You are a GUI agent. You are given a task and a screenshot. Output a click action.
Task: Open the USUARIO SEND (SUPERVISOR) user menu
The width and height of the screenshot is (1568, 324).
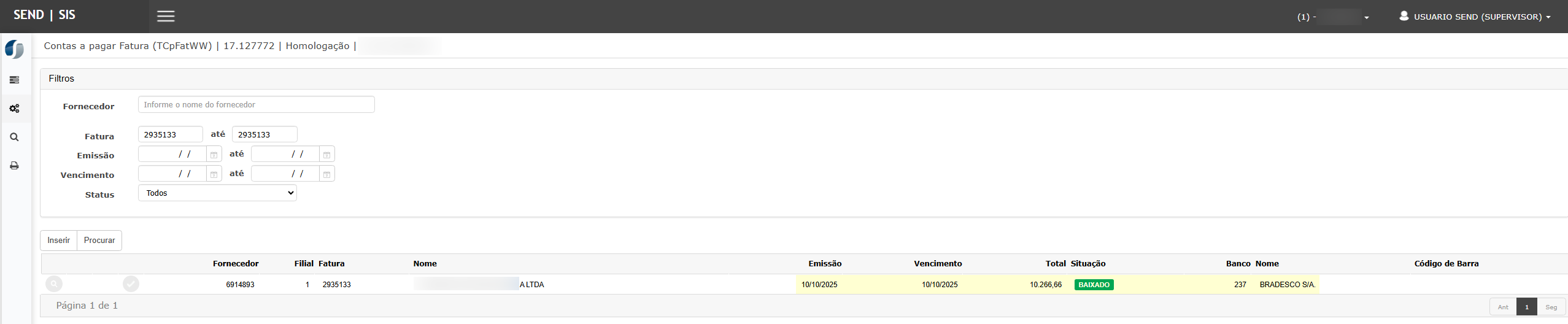(x=1475, y=17)
